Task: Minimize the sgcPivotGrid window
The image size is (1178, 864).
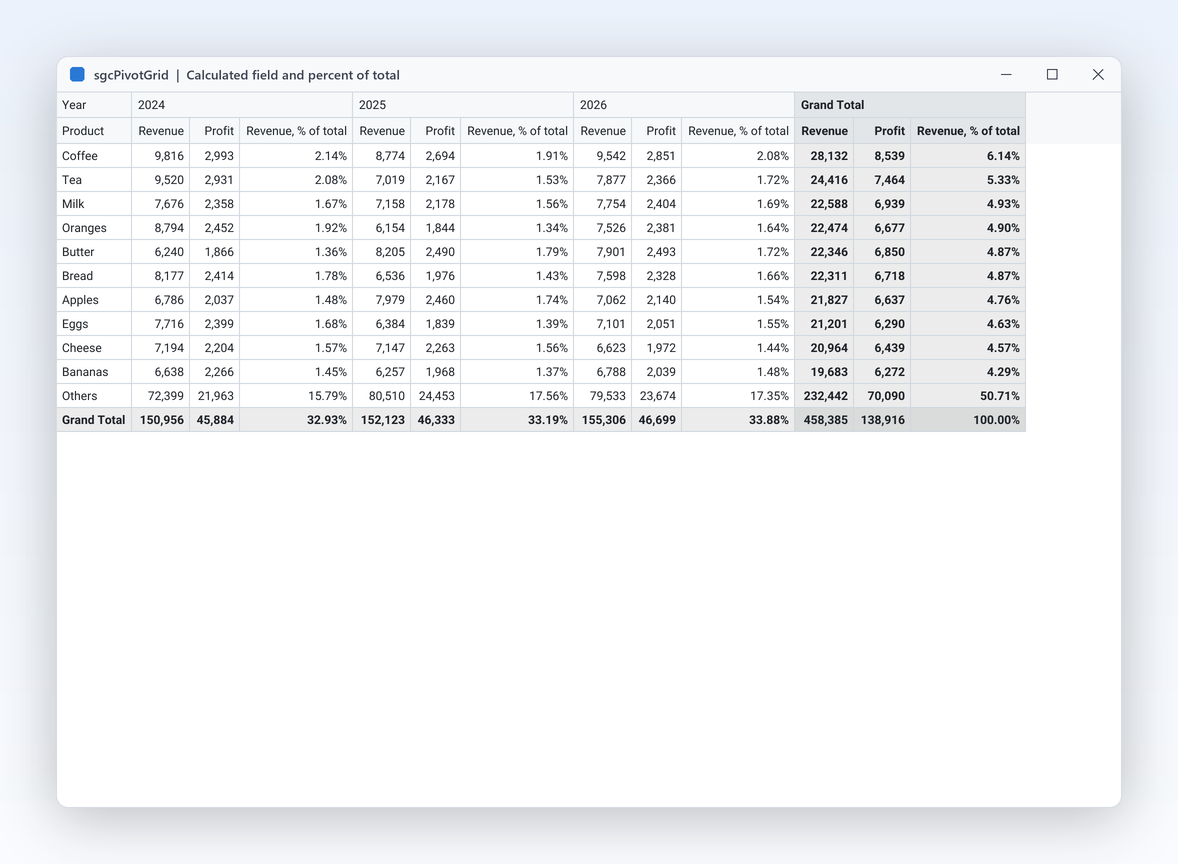Action: pos(1006,74)
